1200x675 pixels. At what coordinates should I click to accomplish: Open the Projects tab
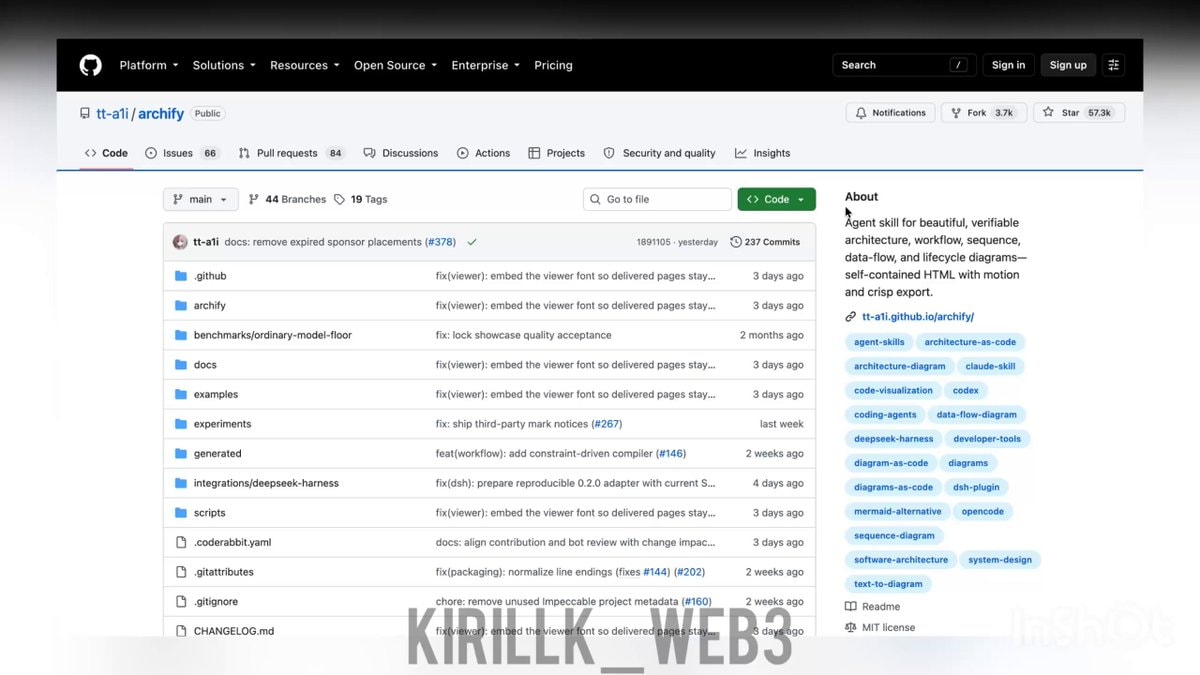557,153
